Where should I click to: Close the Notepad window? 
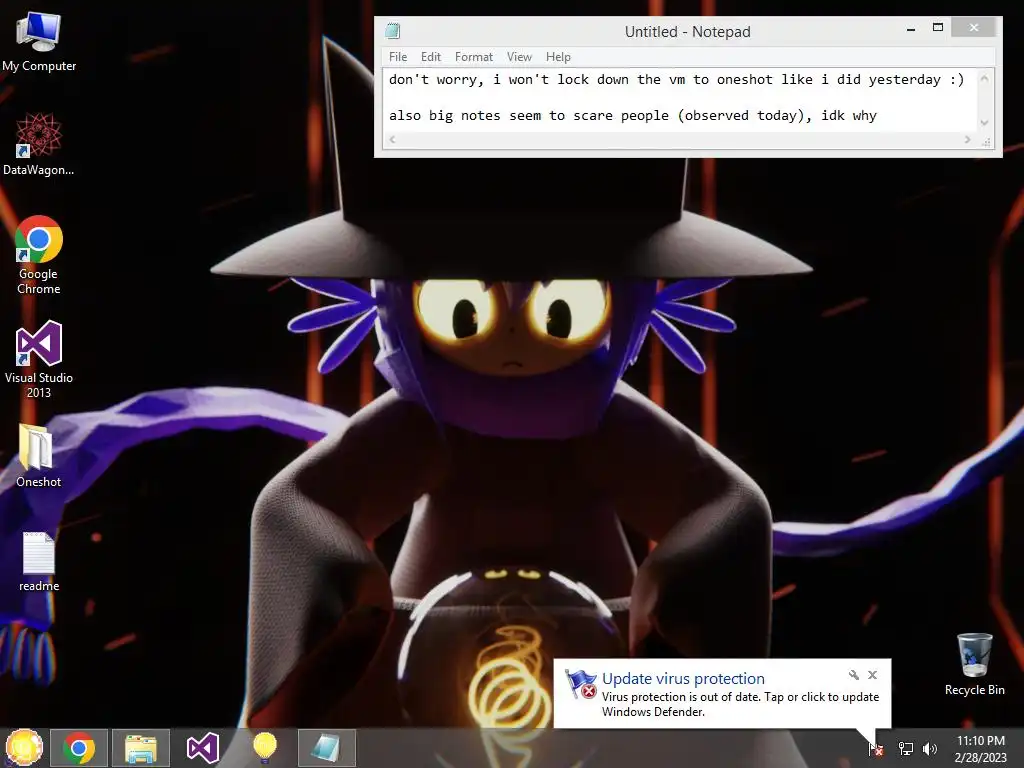point(974,27)
